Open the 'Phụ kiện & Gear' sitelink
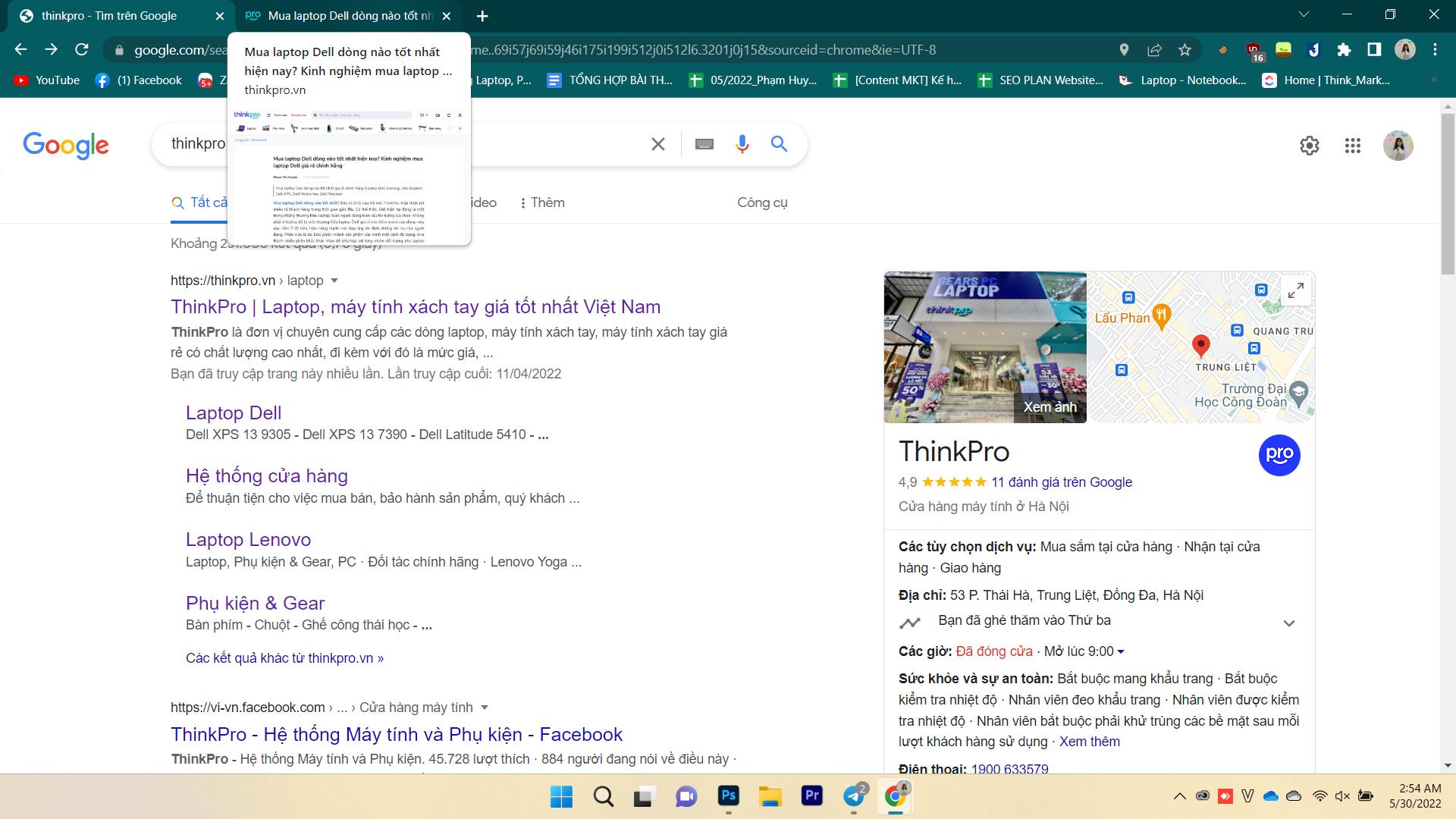This screenshot has height=819, width=1456. tap(255, 603)
